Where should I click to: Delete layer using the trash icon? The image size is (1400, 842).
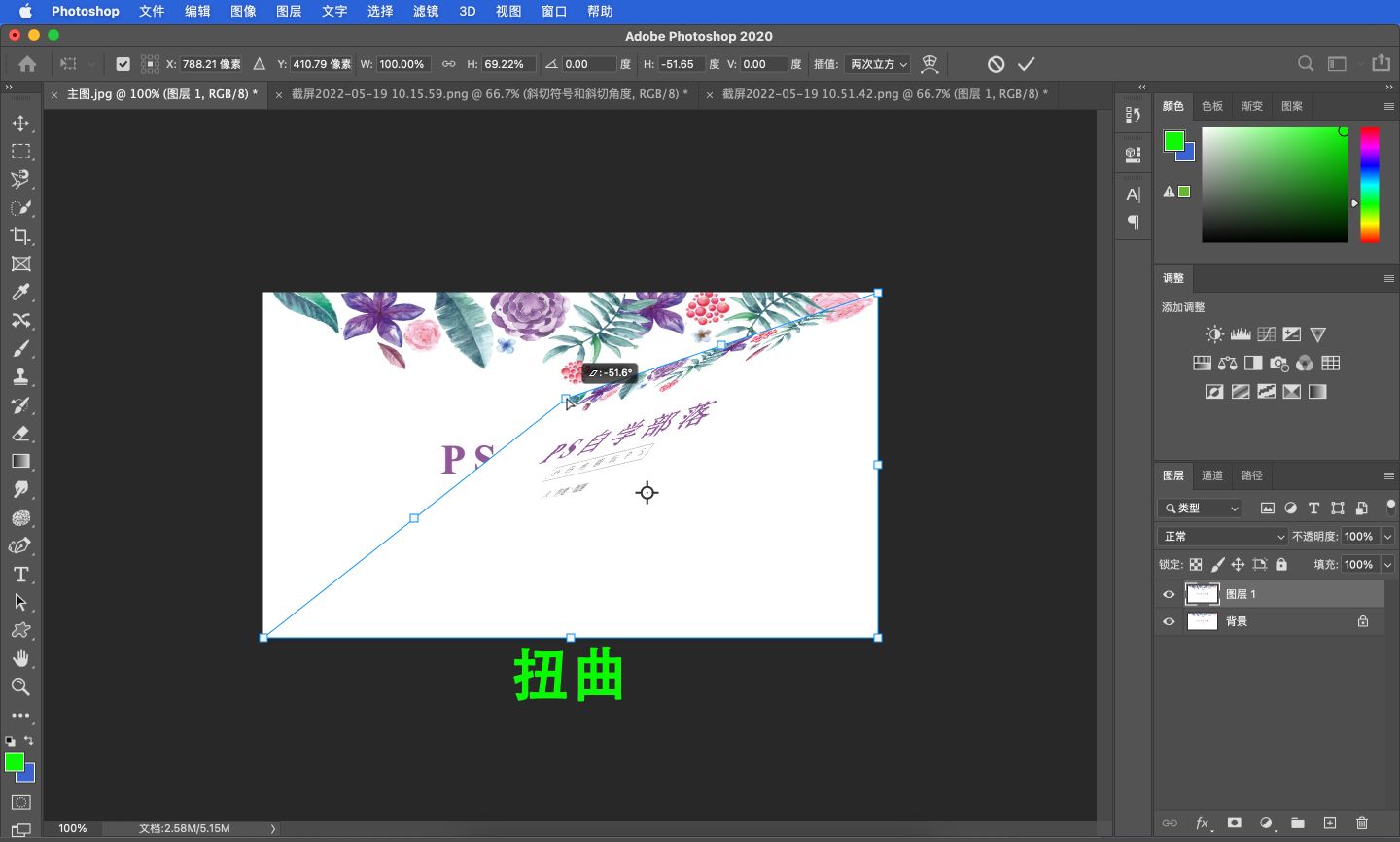coord(1362,823)
